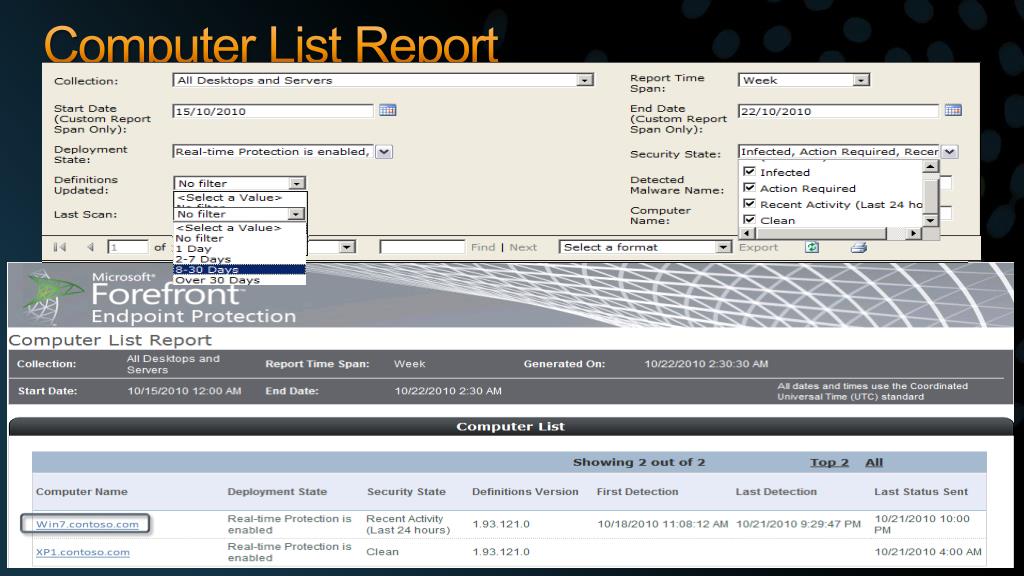Choose '<Select a Value>' in Last Scan list
Viewport: 1024px width, 576px height.
pyautogui.click(x=229, y=227)
